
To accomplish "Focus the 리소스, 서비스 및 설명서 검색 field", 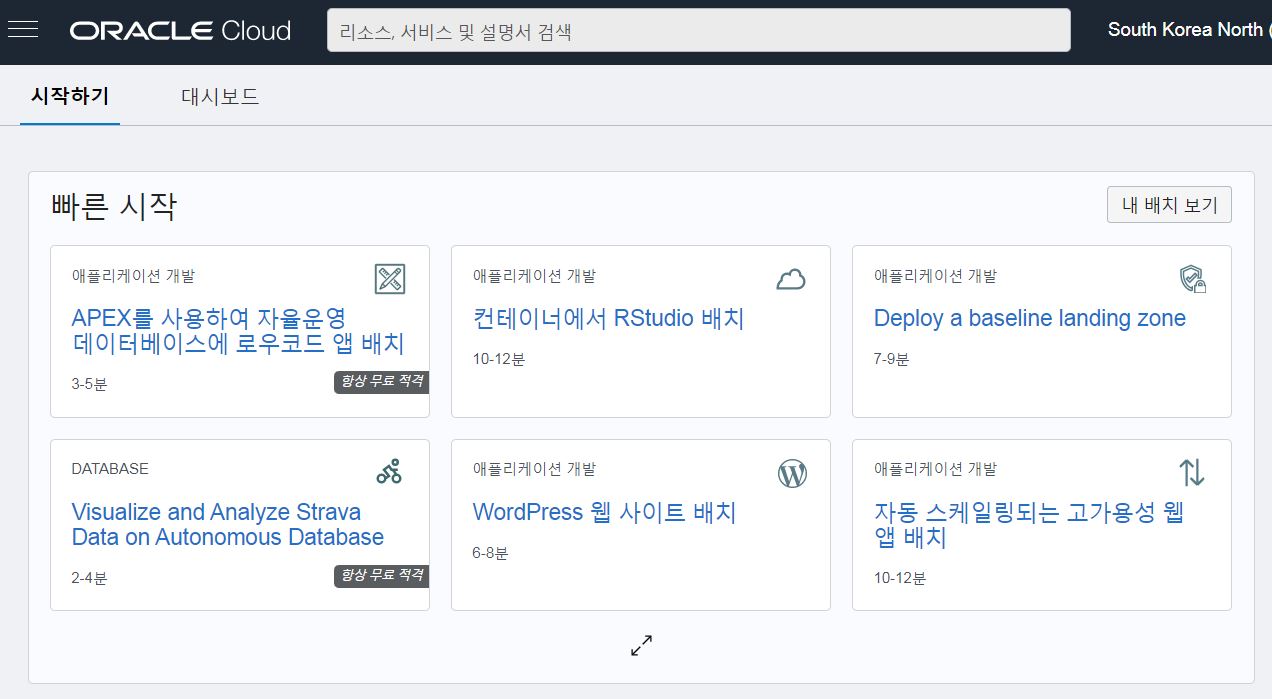I will tap(698, 30).
